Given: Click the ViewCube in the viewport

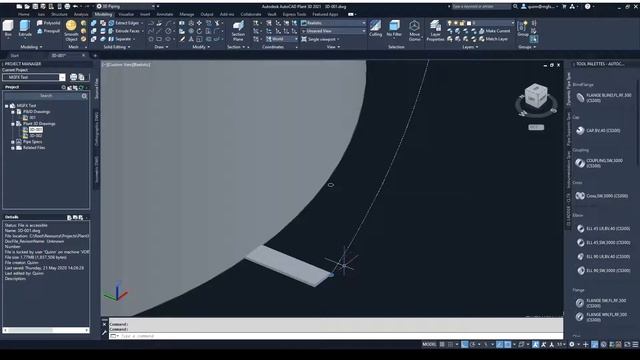Looking at the screenshot, I should pyautogui.click(x=536, y=96).
